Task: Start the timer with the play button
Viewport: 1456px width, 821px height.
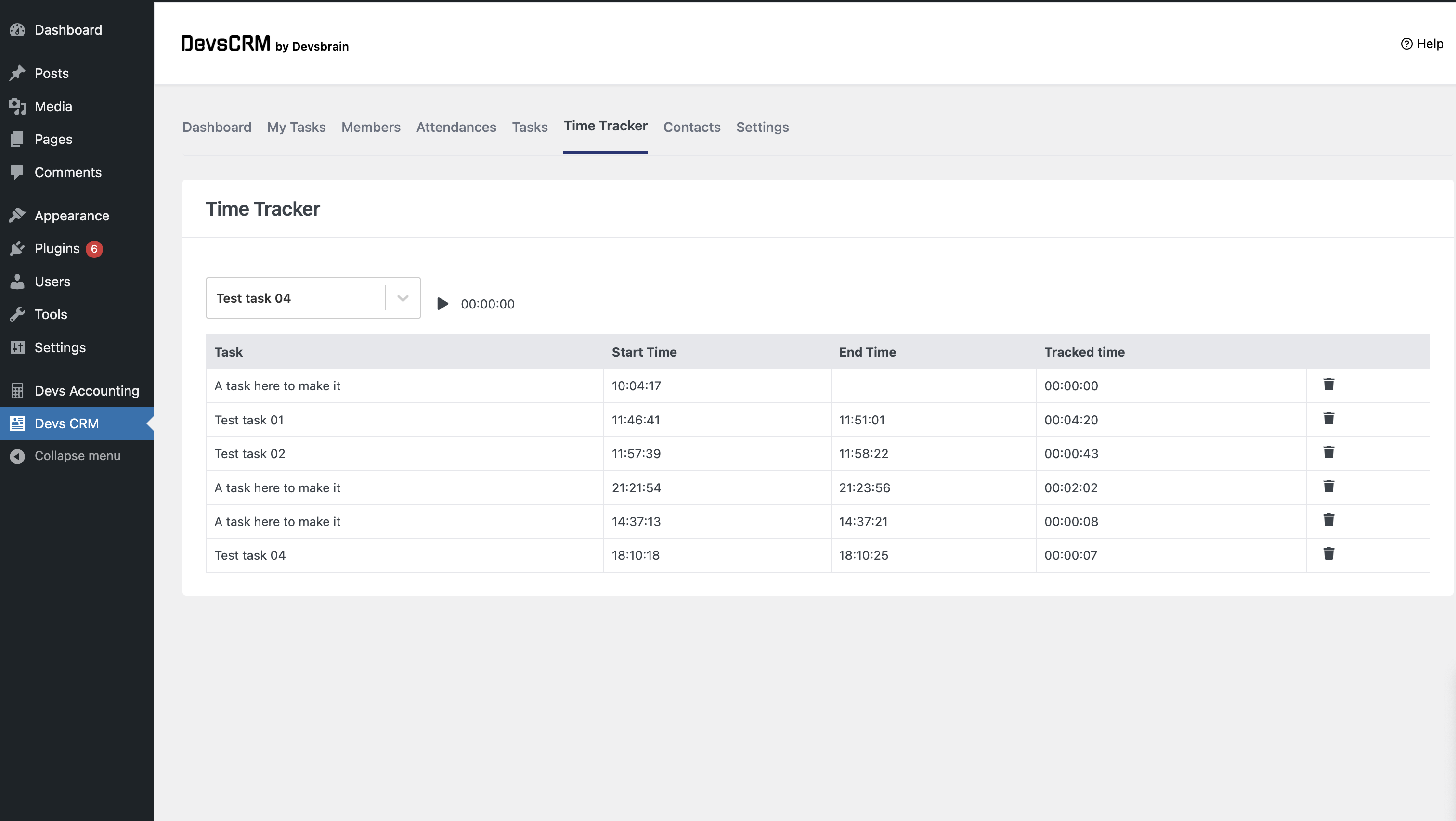Action: (442, 304)
